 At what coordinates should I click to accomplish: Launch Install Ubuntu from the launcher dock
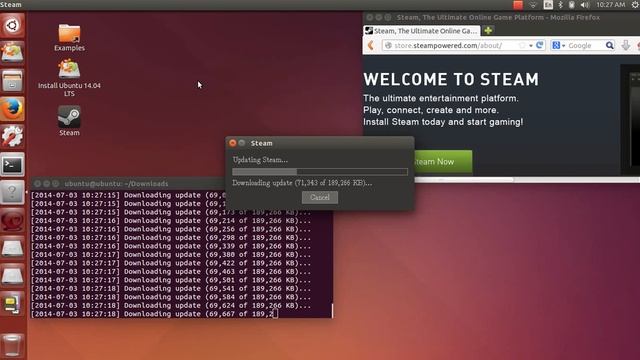12,53
